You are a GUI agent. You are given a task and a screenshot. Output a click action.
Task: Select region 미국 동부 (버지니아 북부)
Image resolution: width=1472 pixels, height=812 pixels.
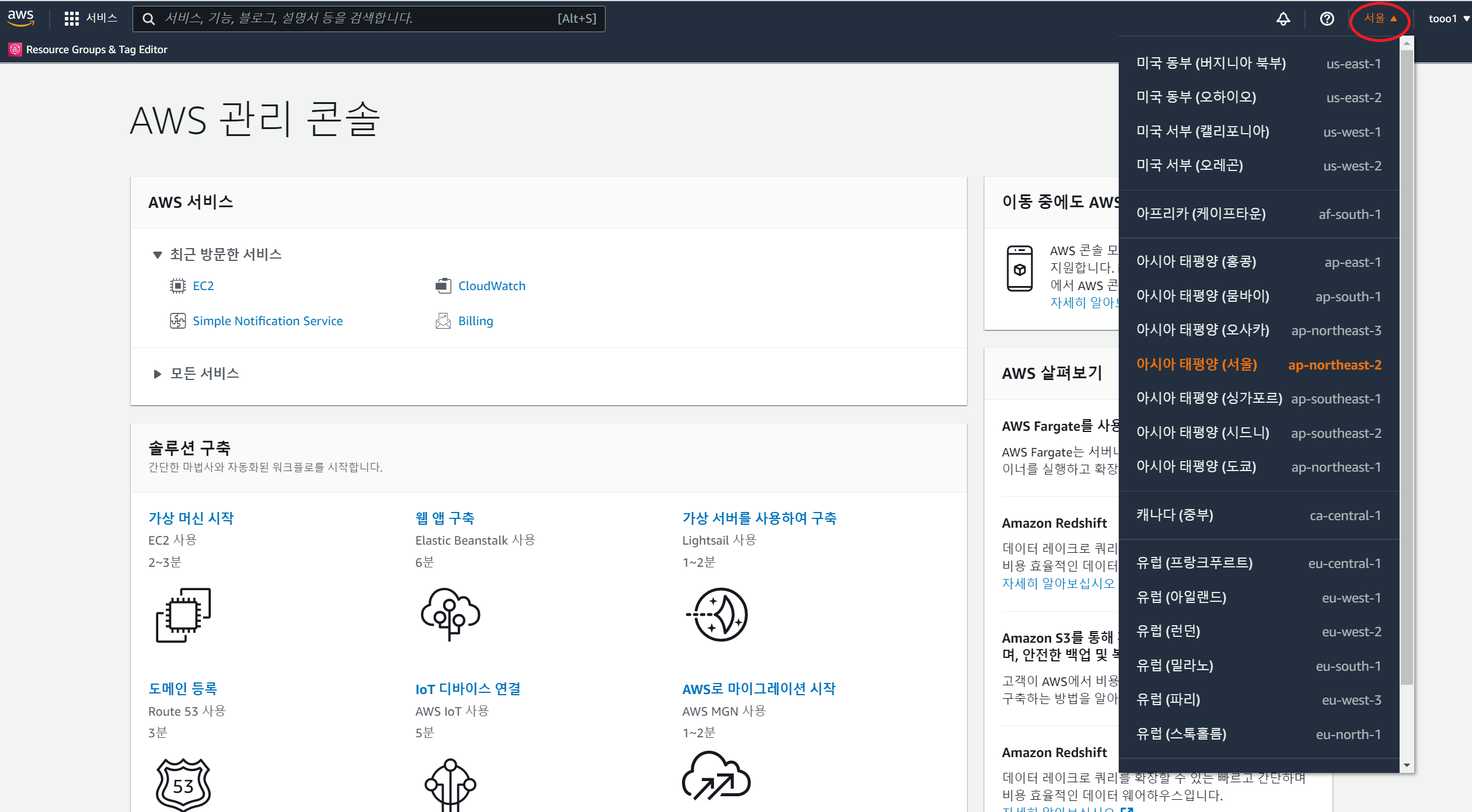click(x=1258, y=64)
